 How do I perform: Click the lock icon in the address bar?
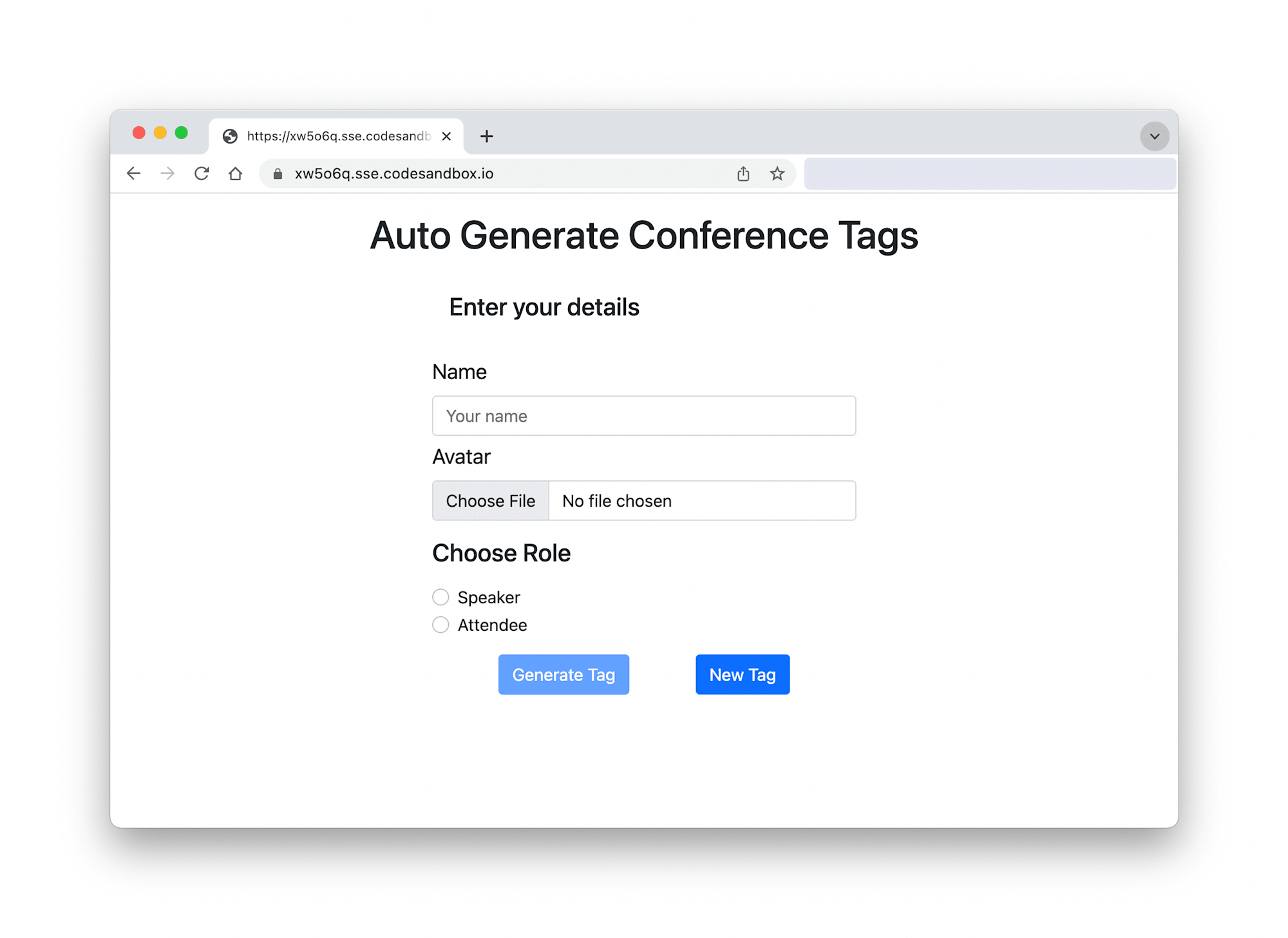point(278,174)
